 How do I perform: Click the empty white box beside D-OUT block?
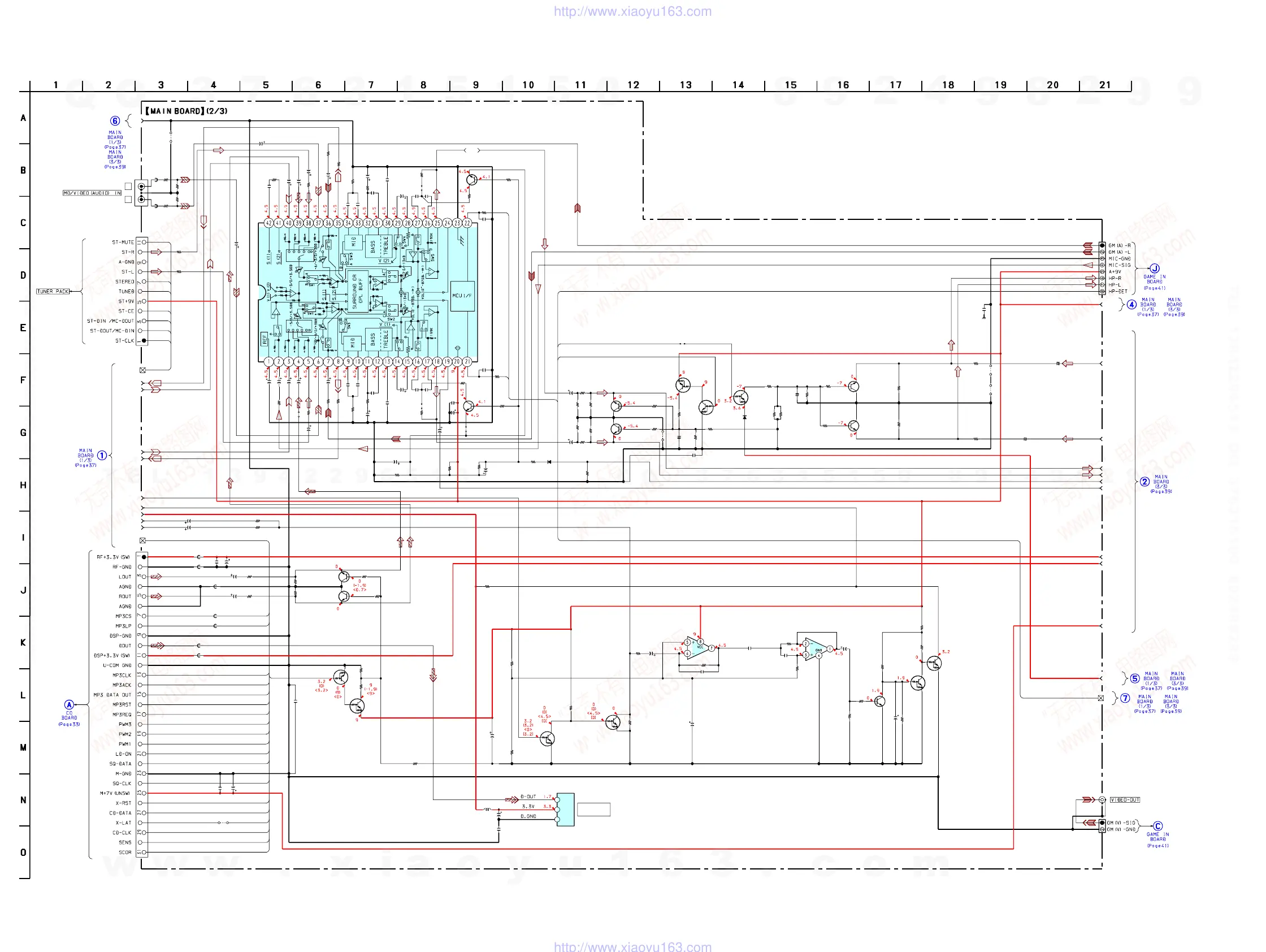(593, 809)
